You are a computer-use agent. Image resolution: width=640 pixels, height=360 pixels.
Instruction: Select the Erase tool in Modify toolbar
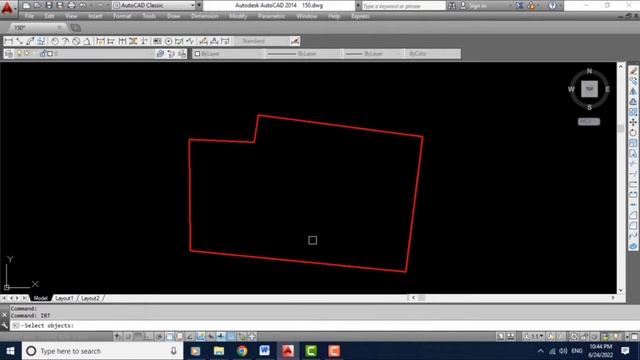(633, 71)
